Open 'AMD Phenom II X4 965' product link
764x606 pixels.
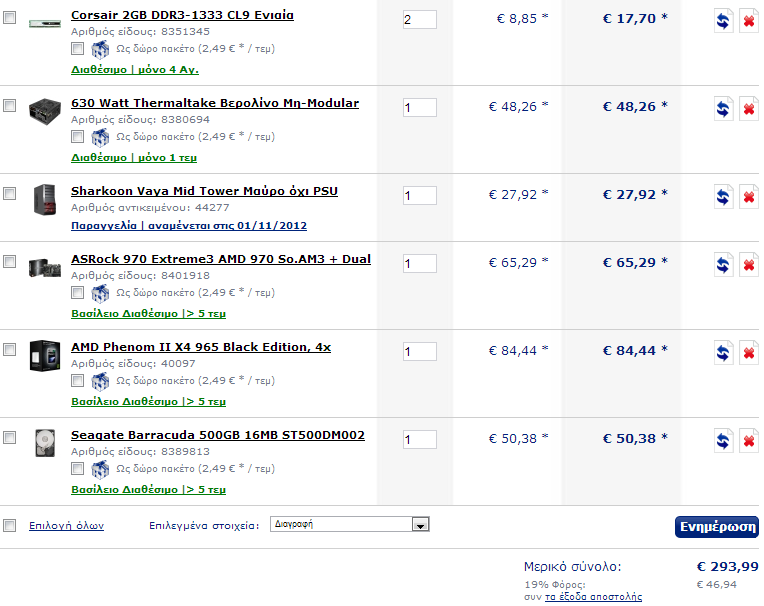201,347
